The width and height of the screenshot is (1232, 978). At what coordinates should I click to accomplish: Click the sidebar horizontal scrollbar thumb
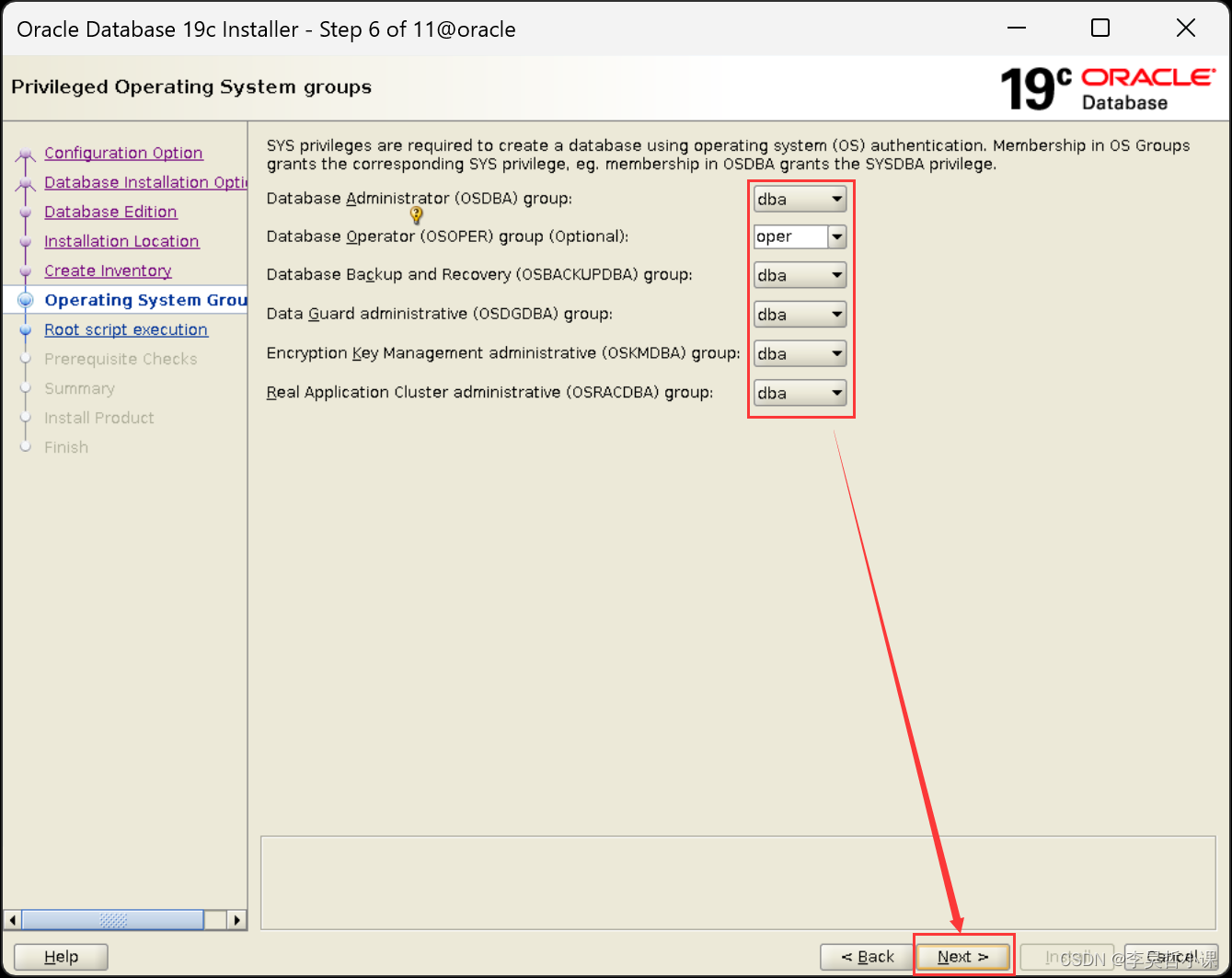[x=112, y=920]
